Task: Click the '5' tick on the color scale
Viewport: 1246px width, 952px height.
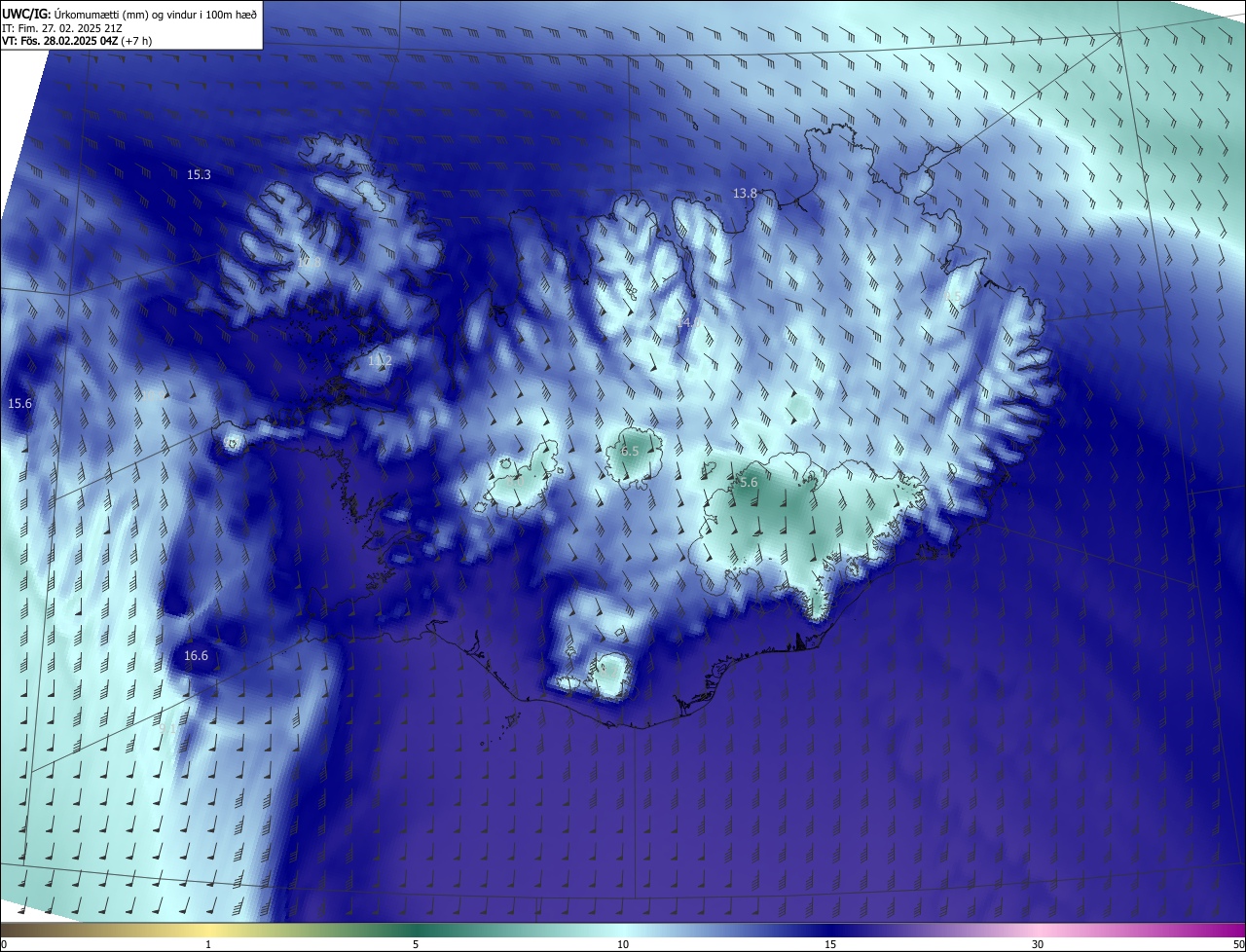Action: (x=416, y=944)
